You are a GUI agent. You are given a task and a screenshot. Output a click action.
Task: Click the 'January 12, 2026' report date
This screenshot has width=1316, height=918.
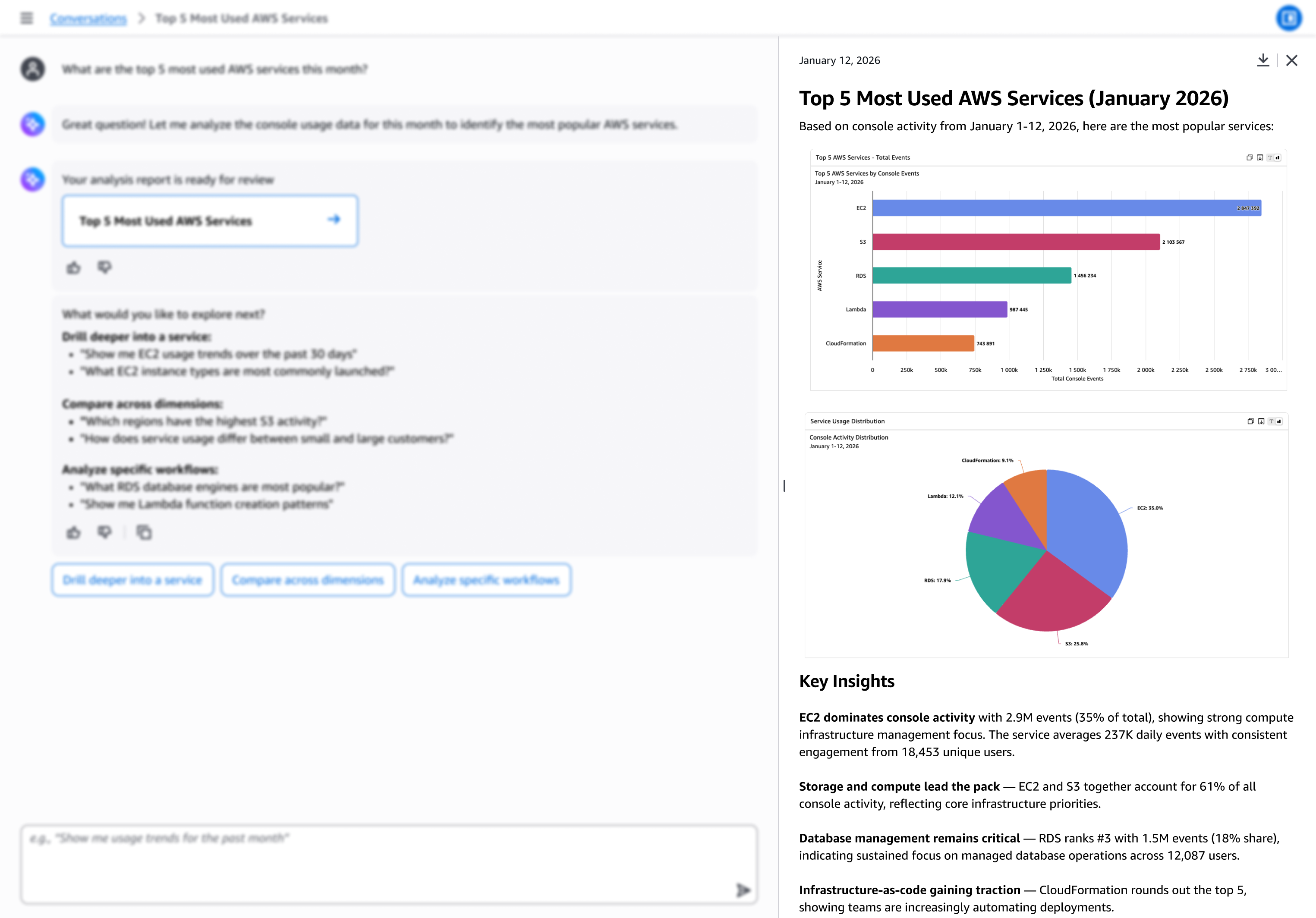(x=839, y=60)
